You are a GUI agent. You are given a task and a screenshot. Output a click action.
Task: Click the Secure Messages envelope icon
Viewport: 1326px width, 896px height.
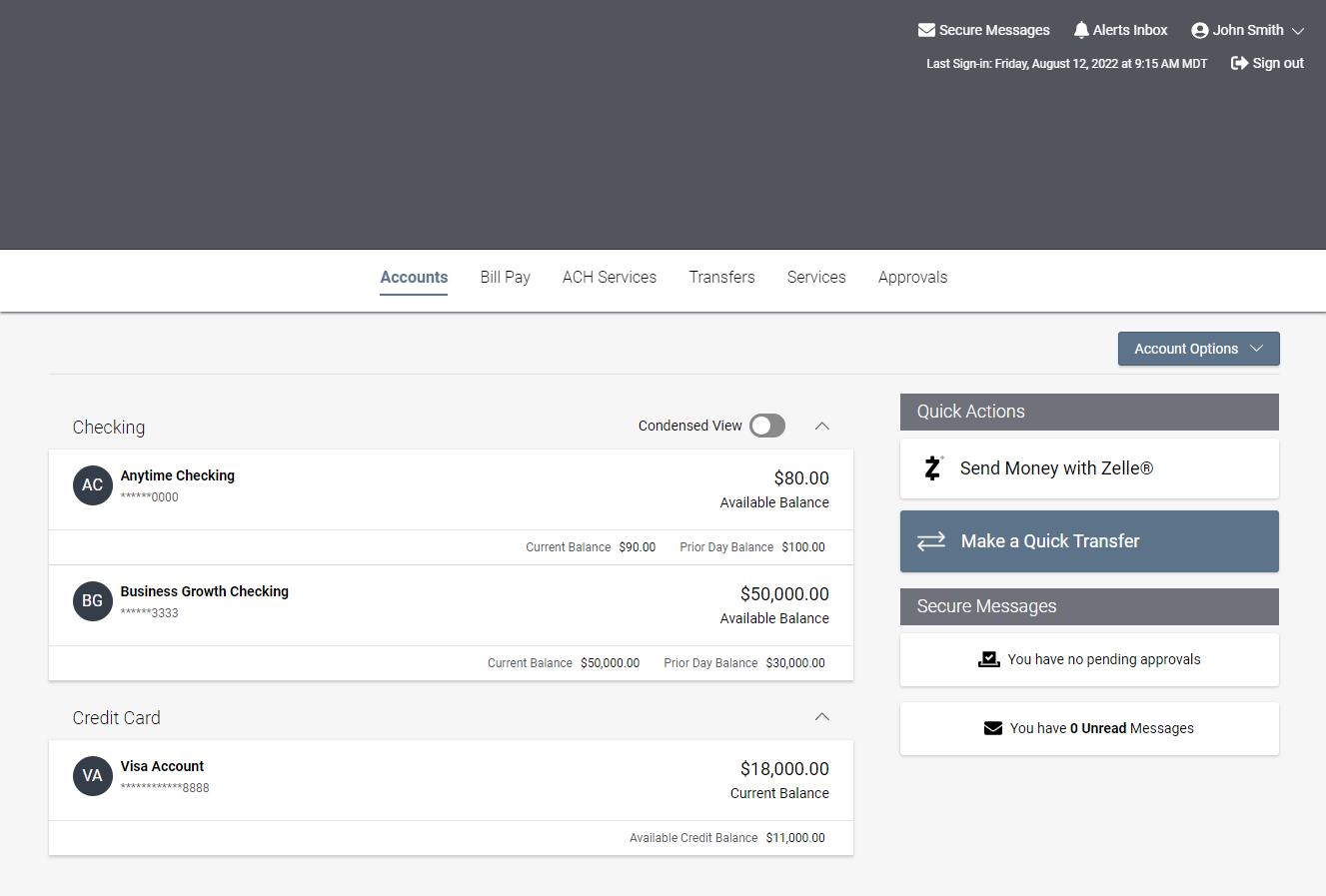point(926,30)
